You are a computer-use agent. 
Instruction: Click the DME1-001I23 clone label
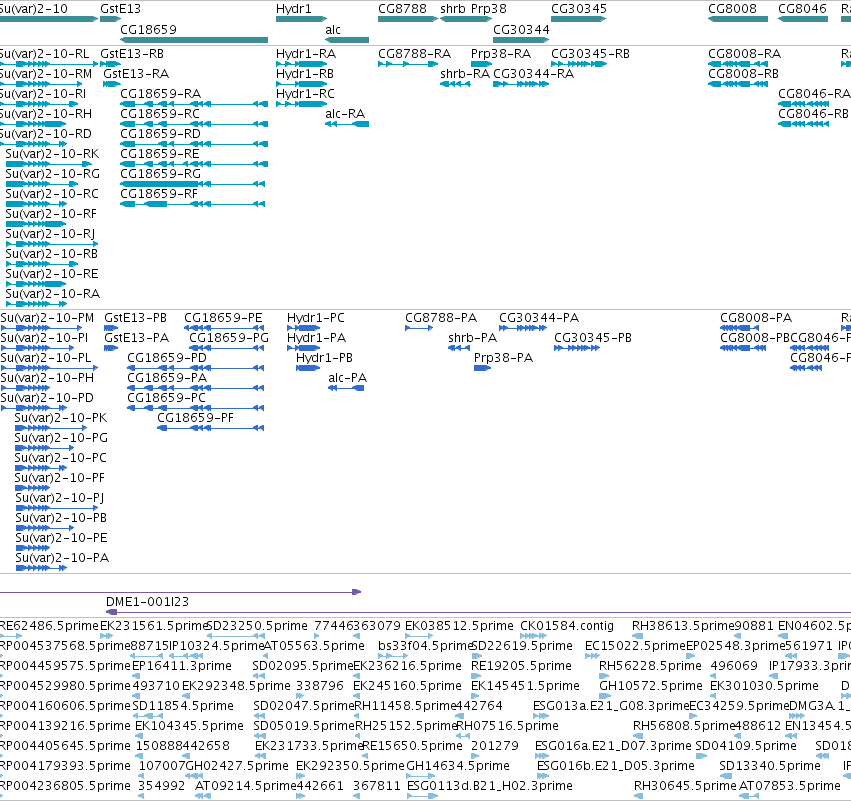(x=147, y=602)
